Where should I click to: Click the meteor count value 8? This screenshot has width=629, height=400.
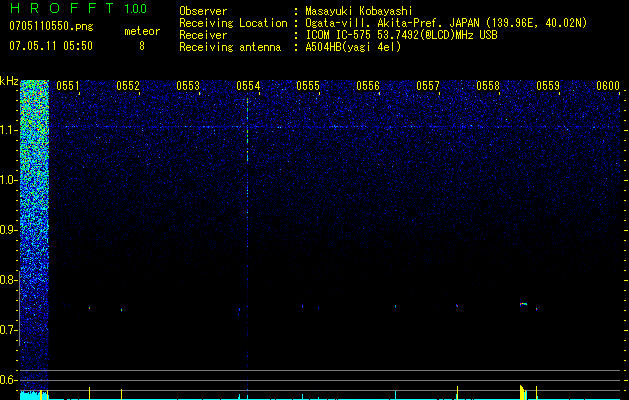142,46
